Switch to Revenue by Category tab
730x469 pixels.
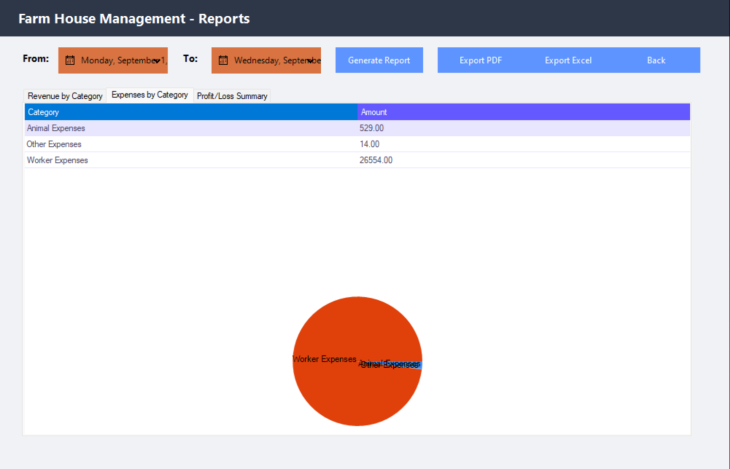tap(65, 96)
